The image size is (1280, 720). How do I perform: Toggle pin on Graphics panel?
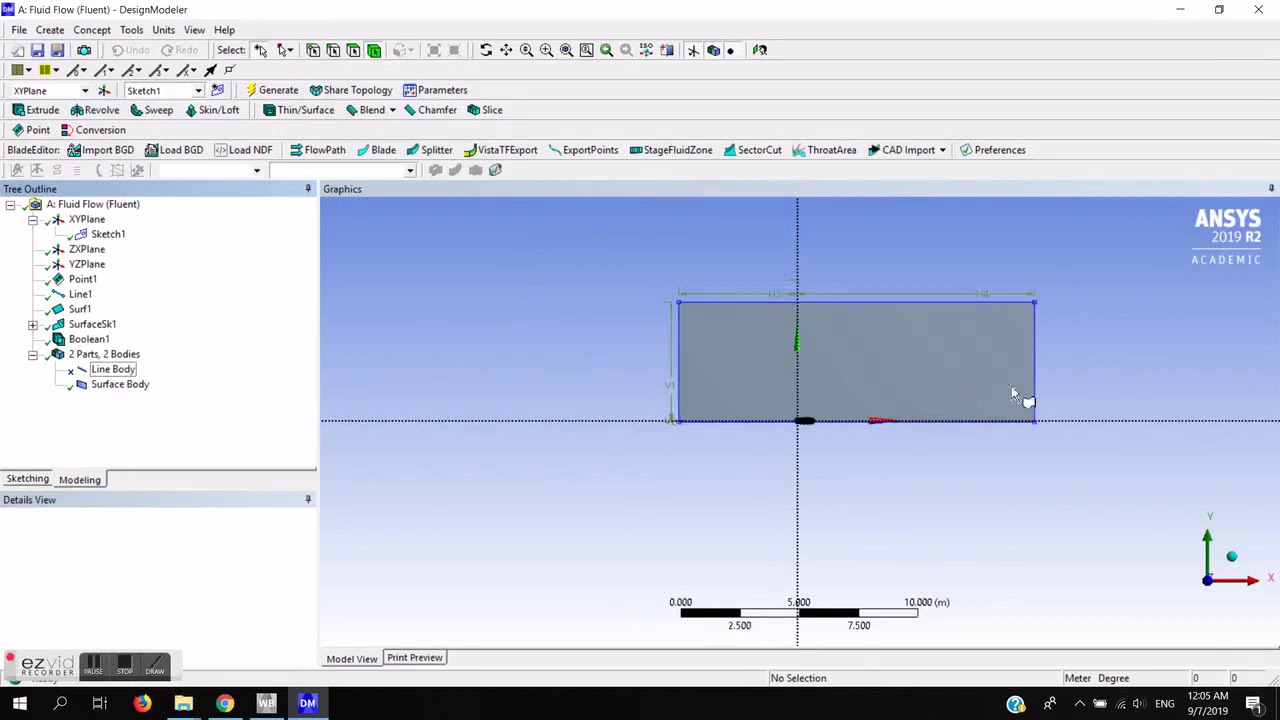point(1271,189)
